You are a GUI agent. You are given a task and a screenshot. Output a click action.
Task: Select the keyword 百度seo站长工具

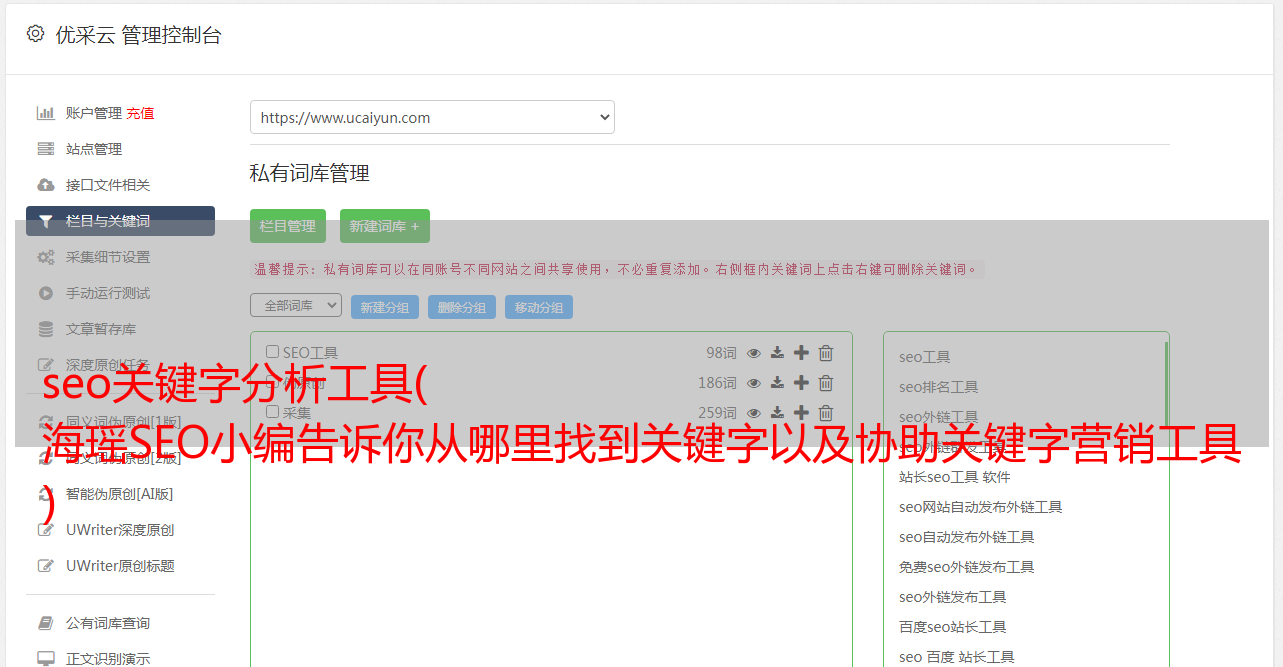953,627
